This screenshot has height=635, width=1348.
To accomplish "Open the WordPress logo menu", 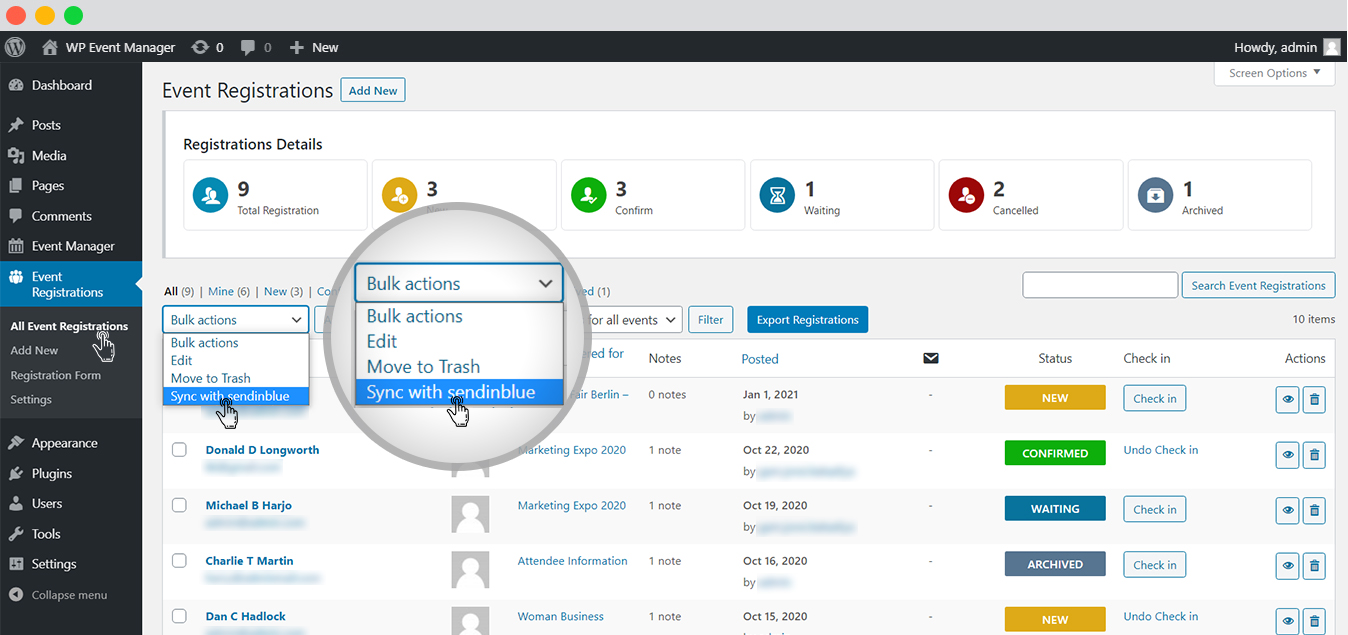I will [x=15, y=47].
